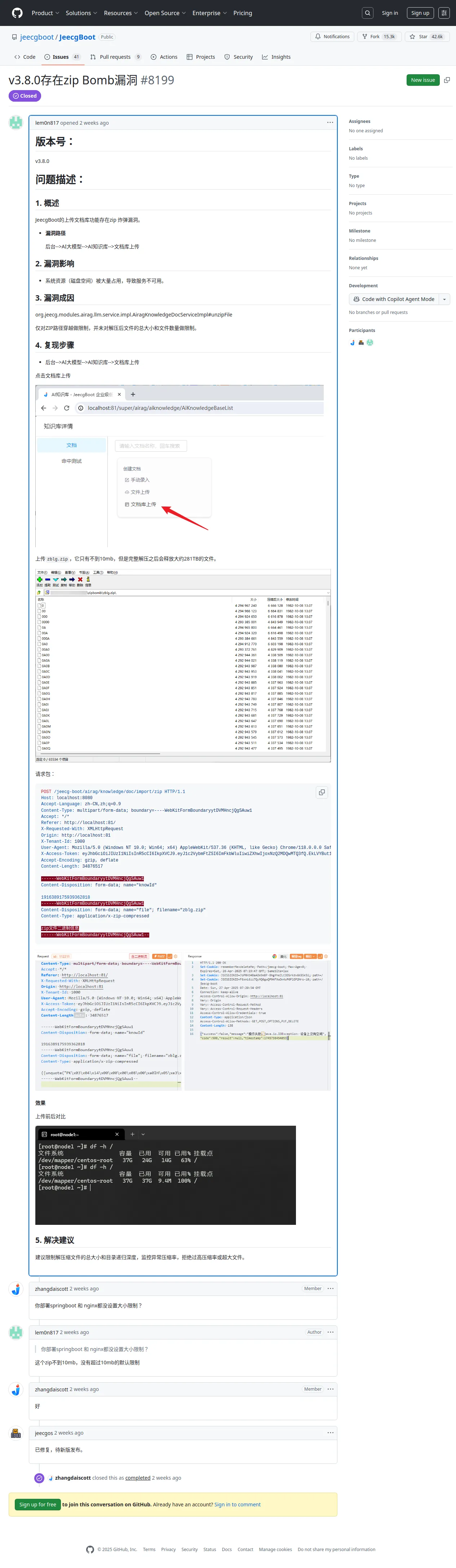
Task: Open the Copilot Agent Mode dropdown arrow
Action: 444,299
